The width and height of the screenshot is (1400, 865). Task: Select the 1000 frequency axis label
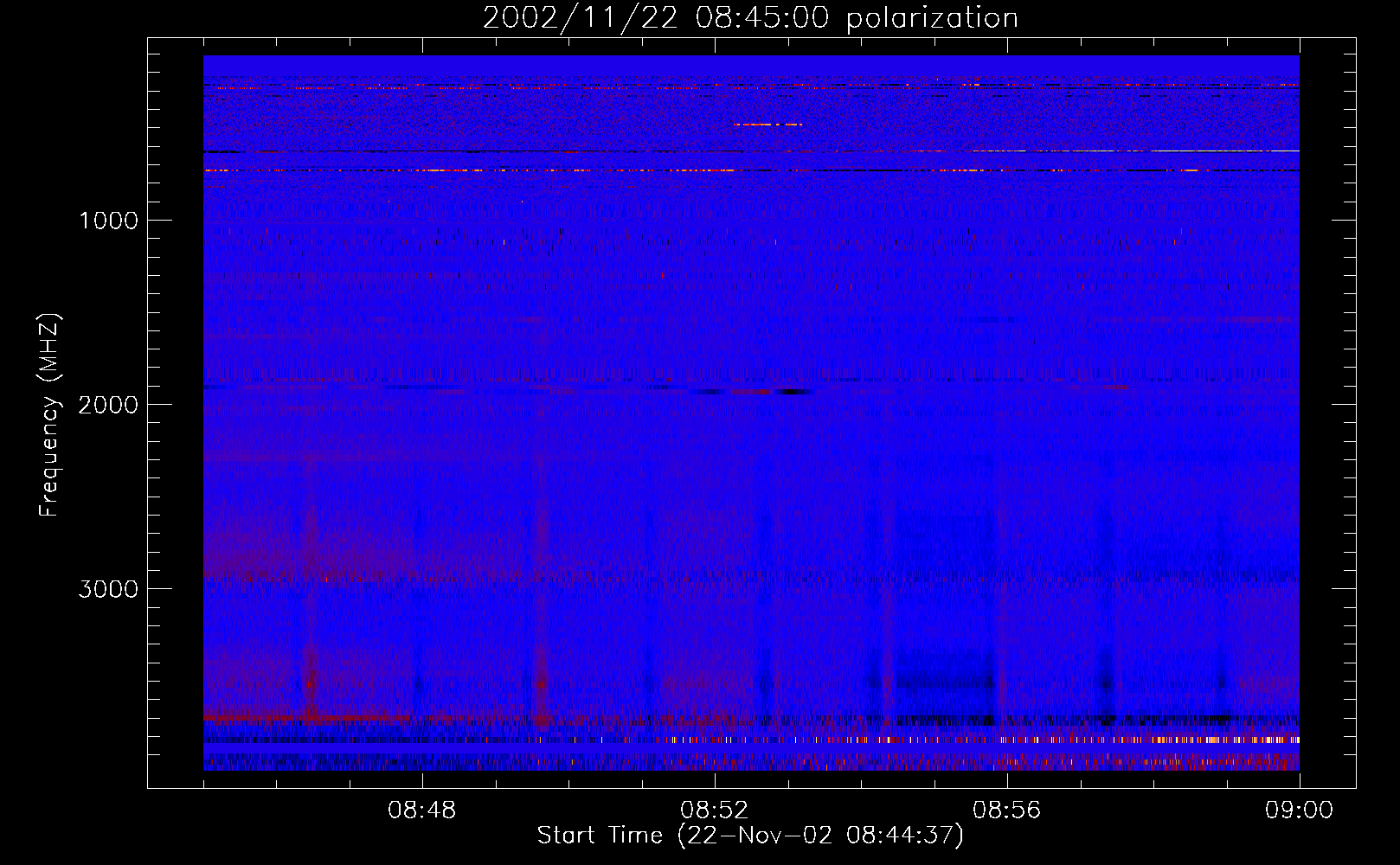click(108, 221)
